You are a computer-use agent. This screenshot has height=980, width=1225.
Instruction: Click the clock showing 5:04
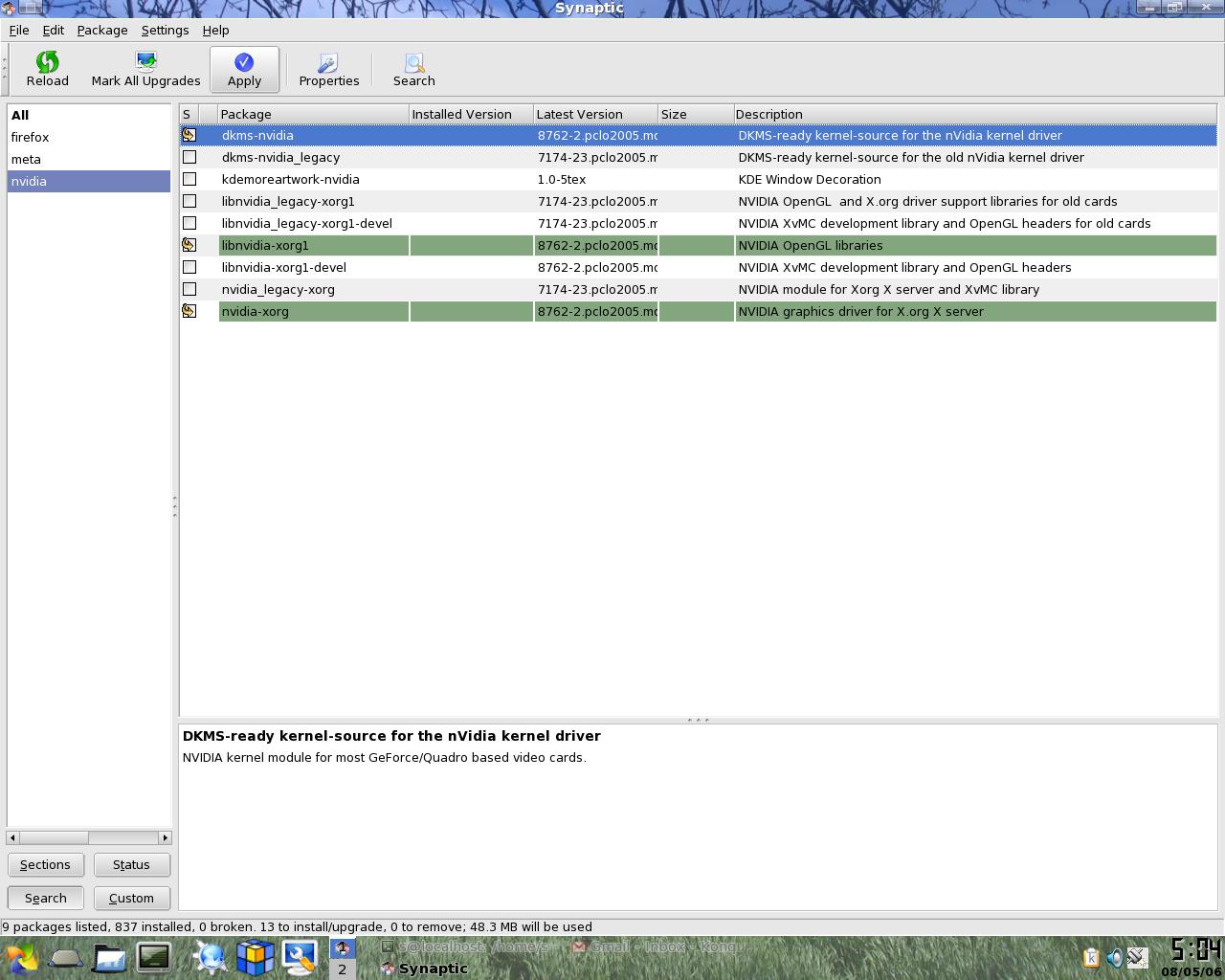pyautogui.click(x=1196, y=949)
